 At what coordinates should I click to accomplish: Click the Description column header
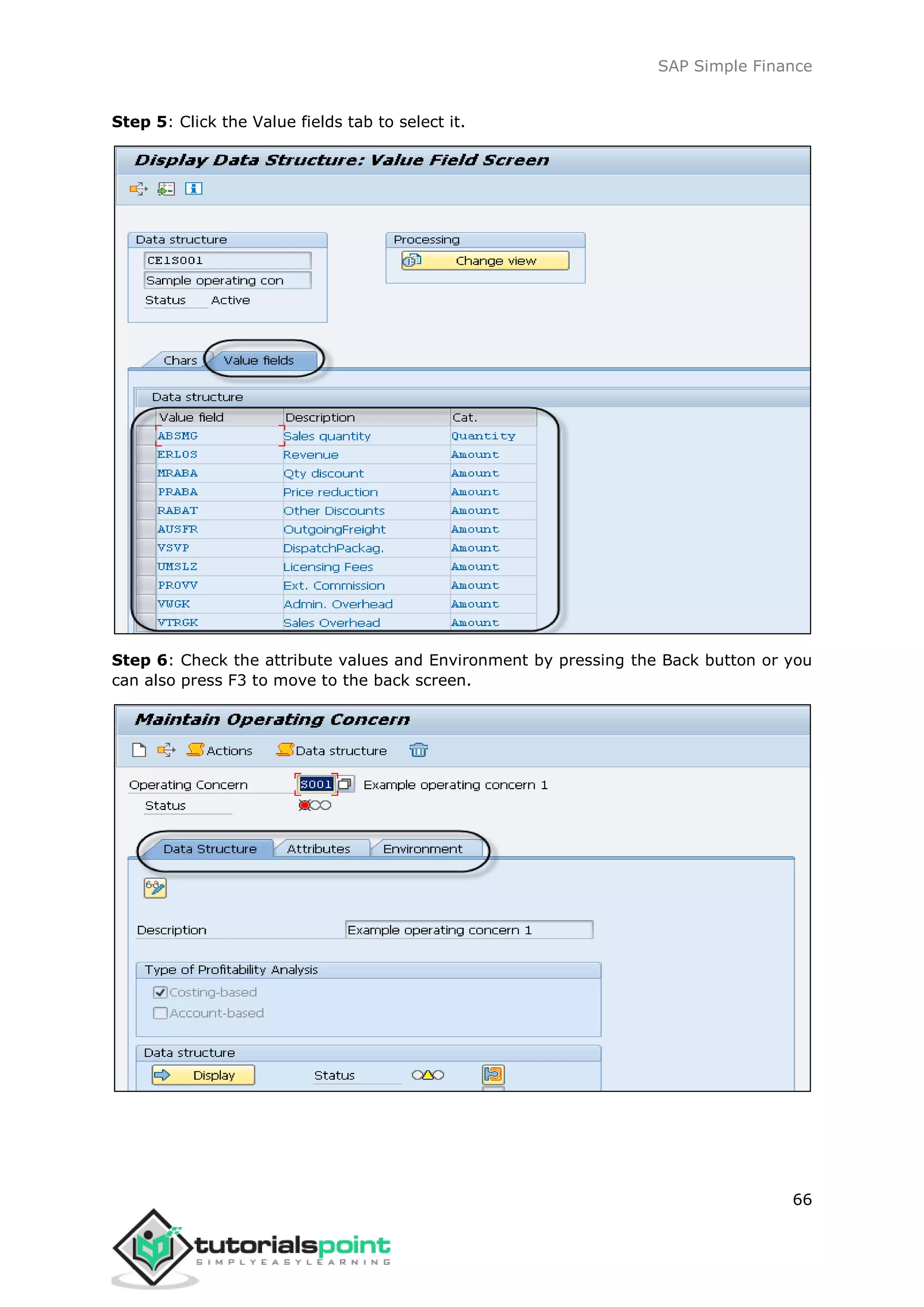point(366,417)
